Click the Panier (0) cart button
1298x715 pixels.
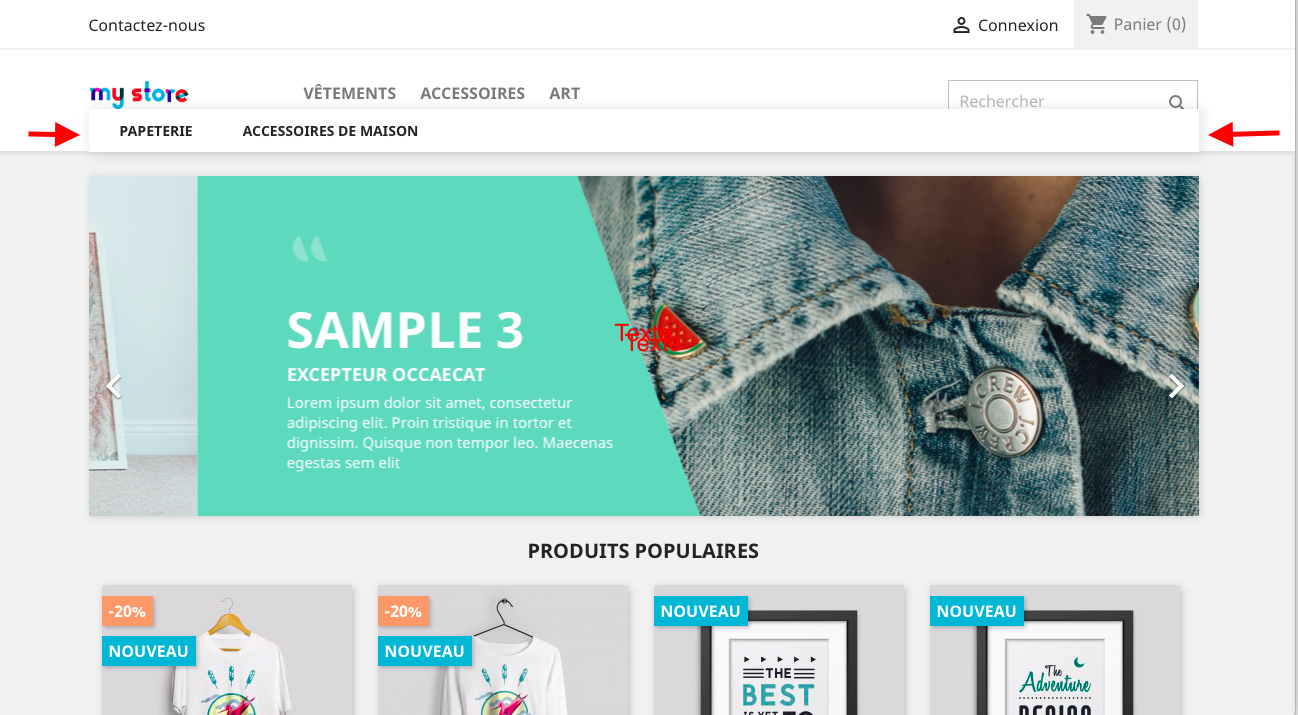point(1136,24)
